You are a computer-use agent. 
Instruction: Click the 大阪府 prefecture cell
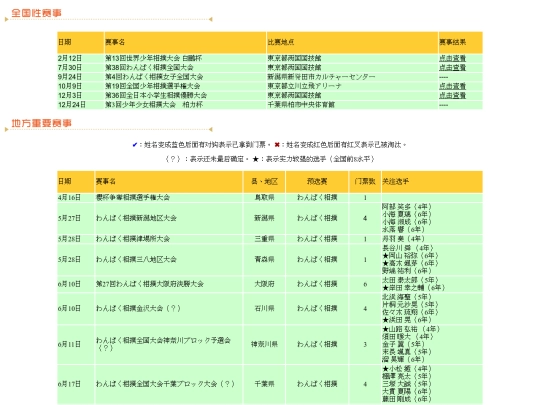pyautogui.click(x=264, y=284)
